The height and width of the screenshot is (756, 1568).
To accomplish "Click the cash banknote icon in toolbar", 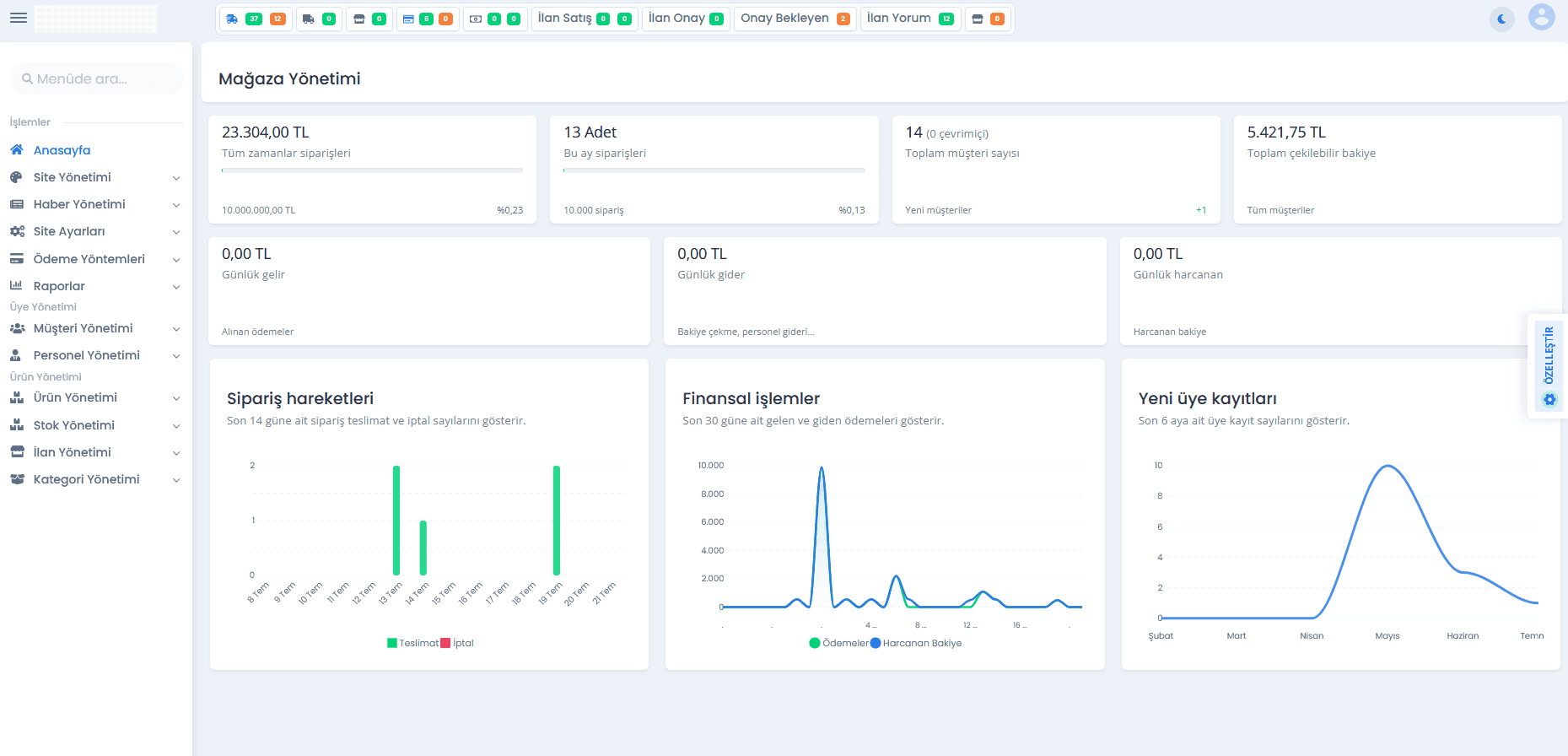I will 476,19.
